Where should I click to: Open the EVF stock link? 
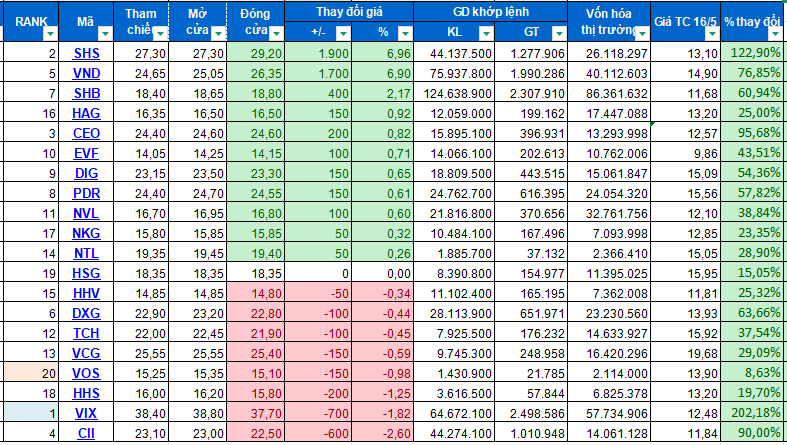pyautogui.click(x=86, y=154)
